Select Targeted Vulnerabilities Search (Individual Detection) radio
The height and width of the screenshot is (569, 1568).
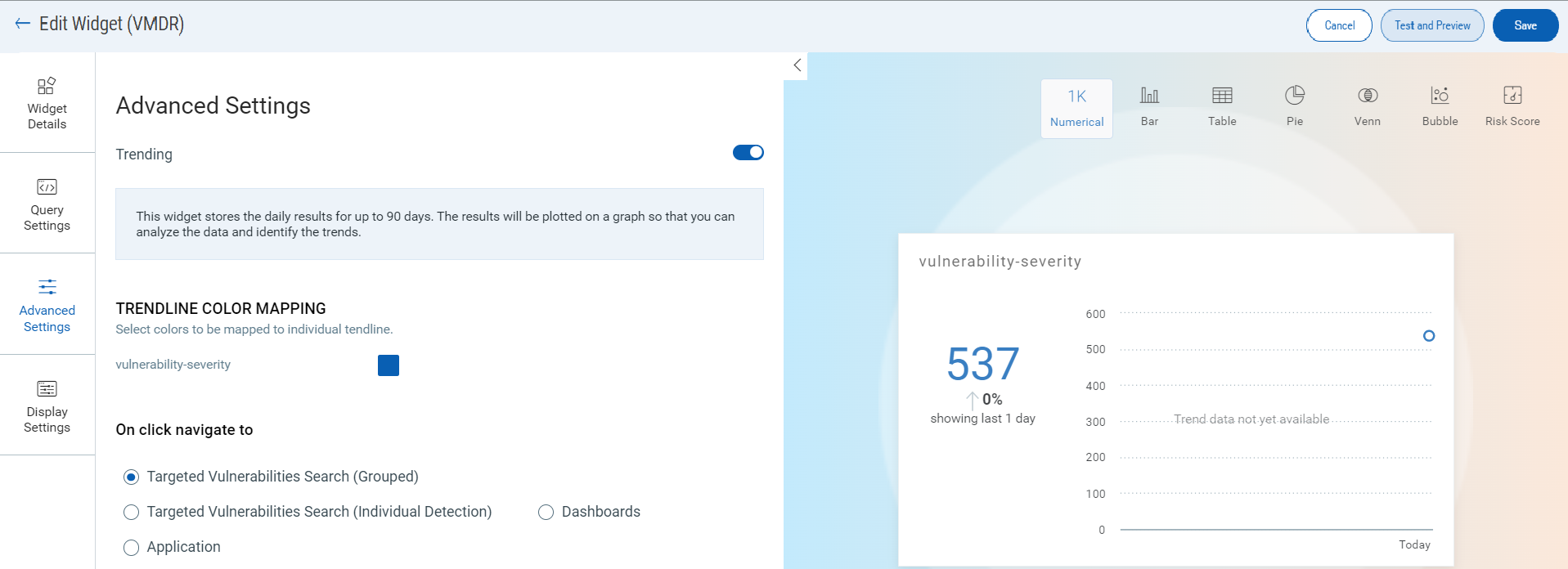(x=131, y=513)
